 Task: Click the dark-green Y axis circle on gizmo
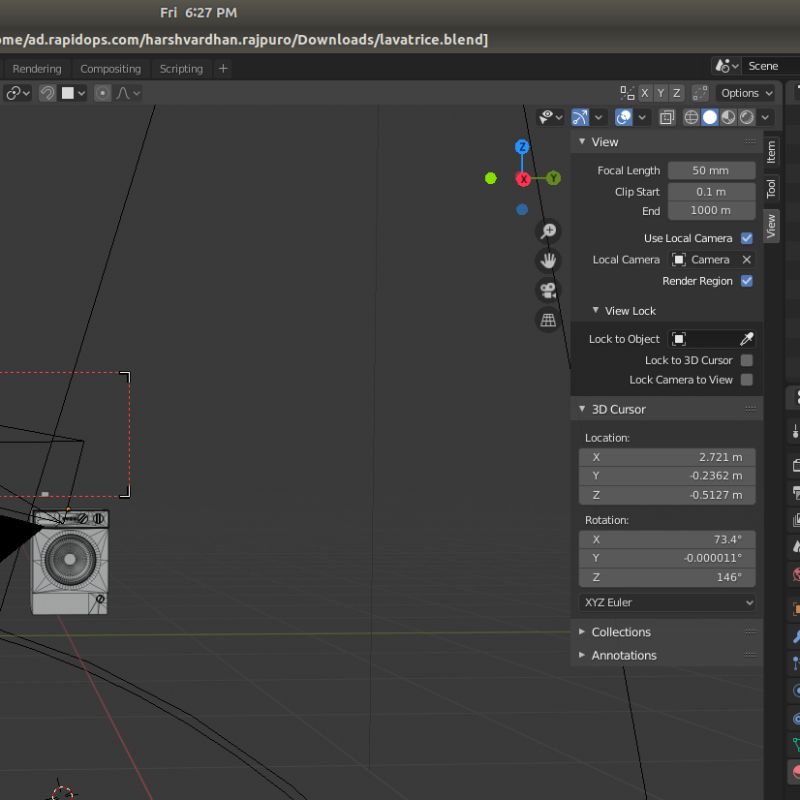pyautogui.click(x=553, y=178)
